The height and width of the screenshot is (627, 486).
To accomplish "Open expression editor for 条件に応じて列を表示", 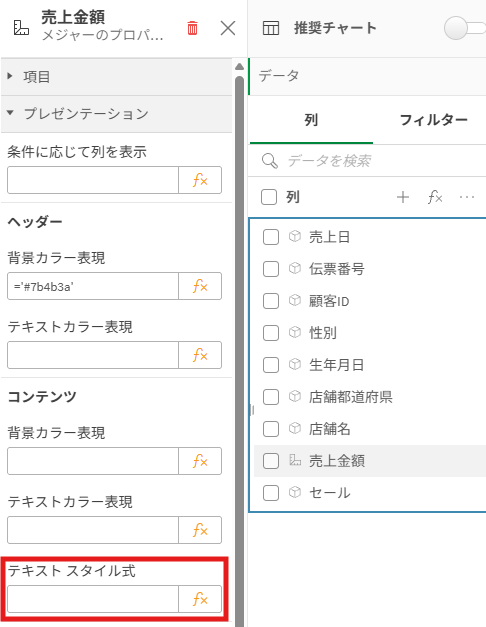I will click(x=200, y=180).
